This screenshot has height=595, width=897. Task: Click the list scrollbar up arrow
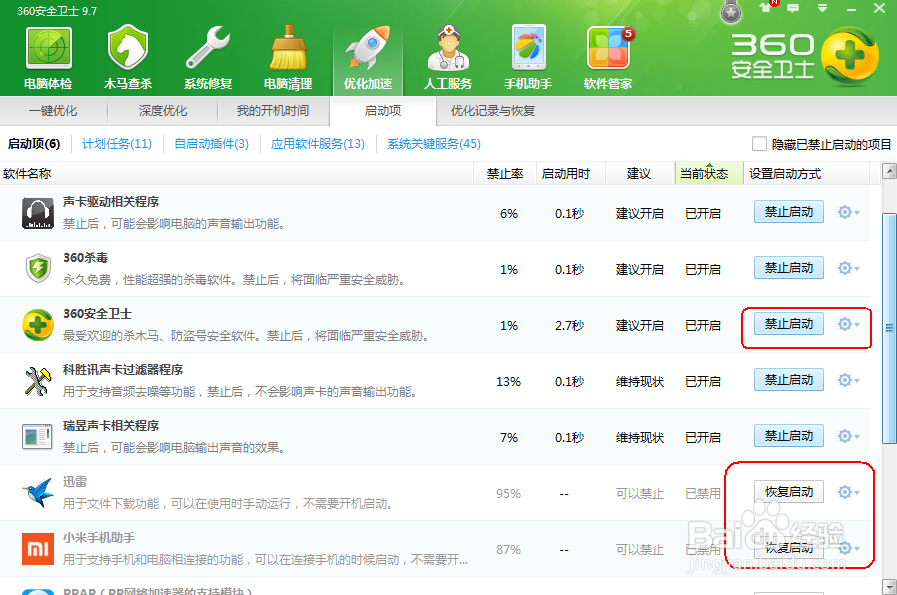[889, 170]
